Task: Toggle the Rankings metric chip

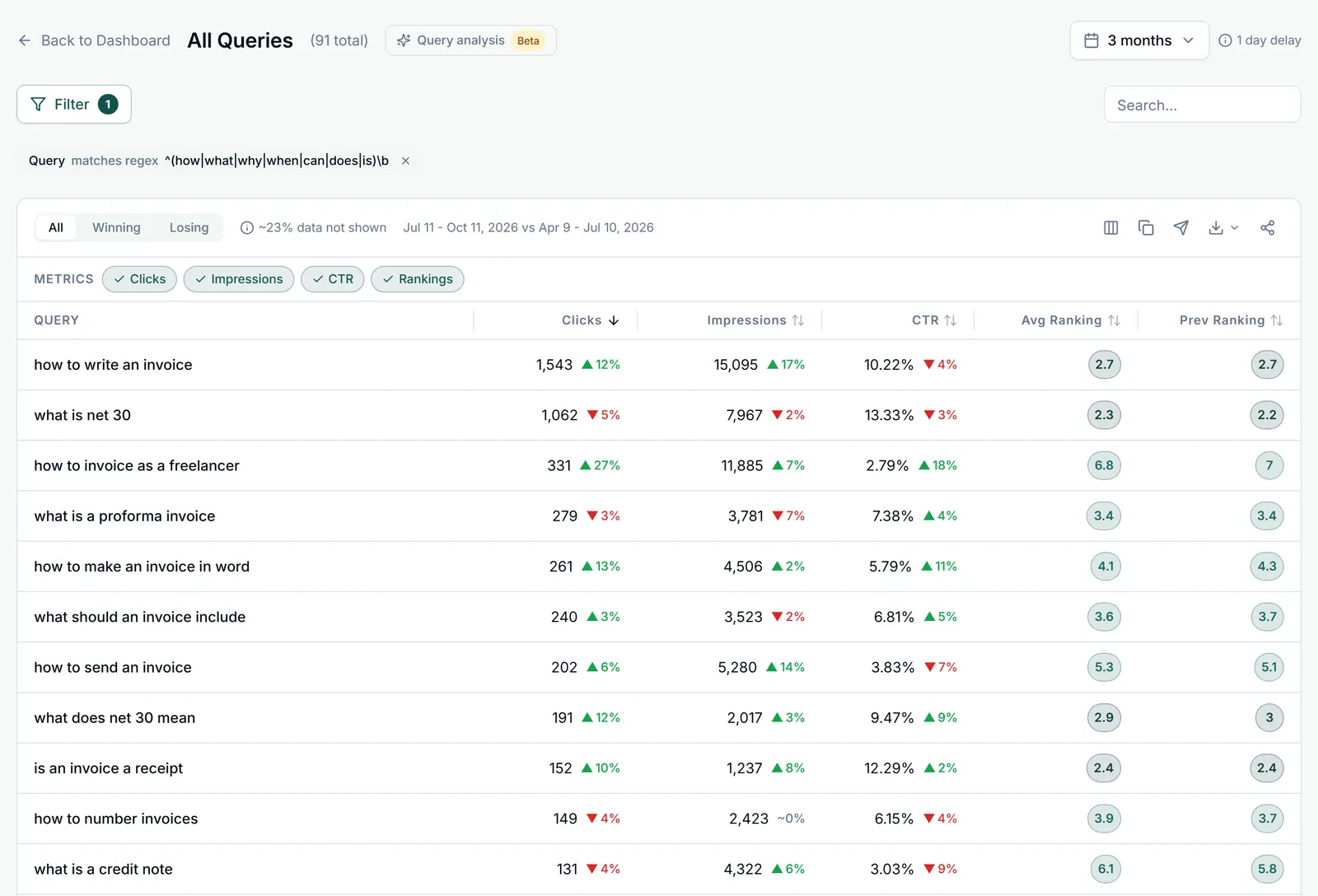Action: point(418,279)
